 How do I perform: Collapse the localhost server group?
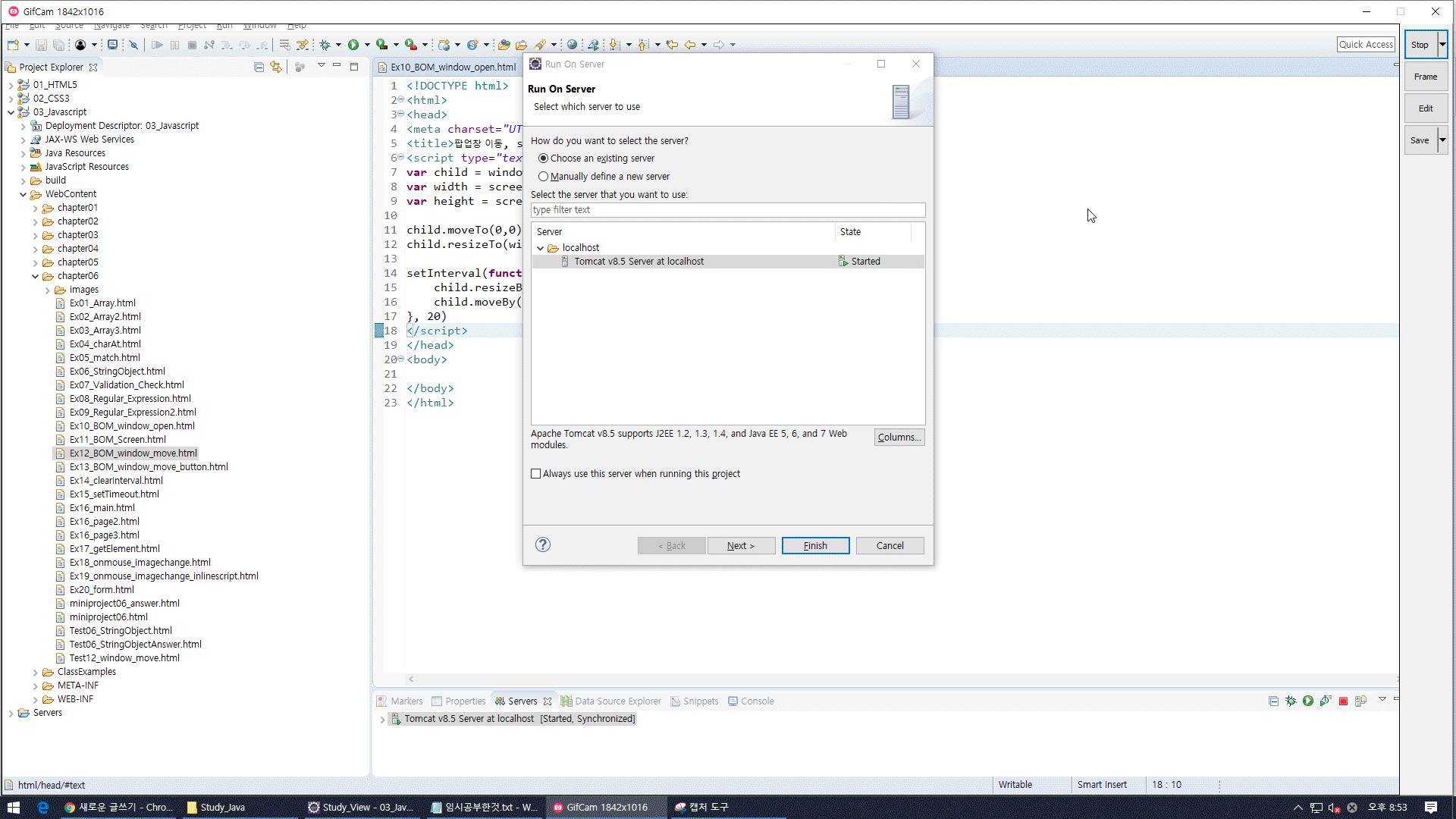(x=541, y=248)
